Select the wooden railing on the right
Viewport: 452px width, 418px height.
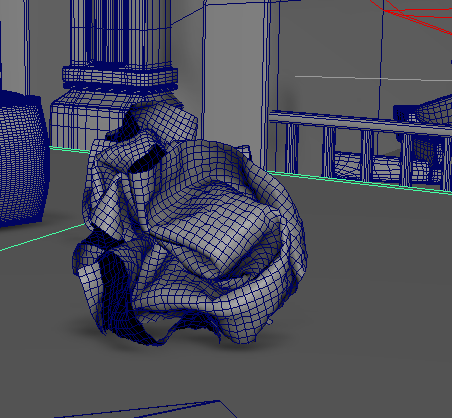point(360,152)
